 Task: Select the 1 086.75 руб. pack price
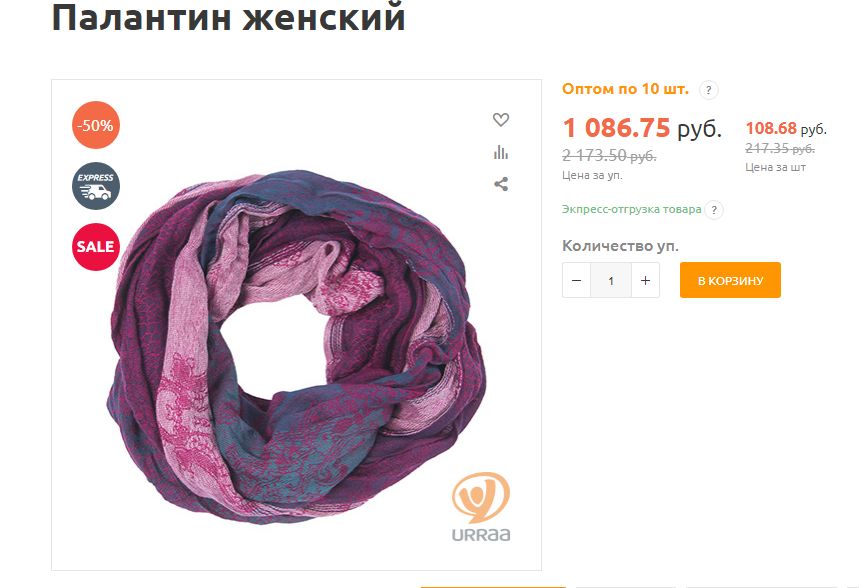pos(642,128)
